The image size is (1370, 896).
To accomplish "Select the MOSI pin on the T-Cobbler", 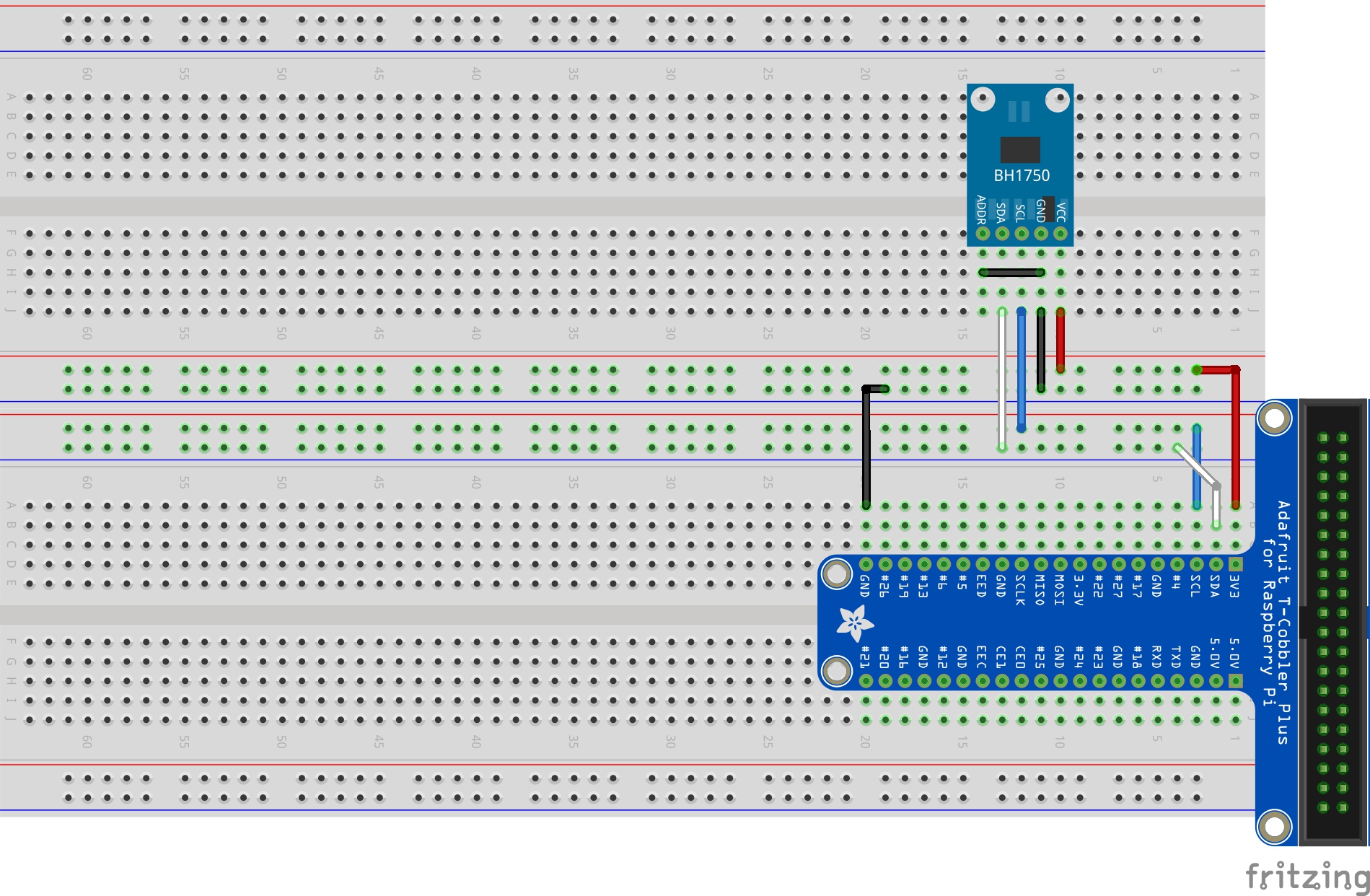I will (1060, 564).
